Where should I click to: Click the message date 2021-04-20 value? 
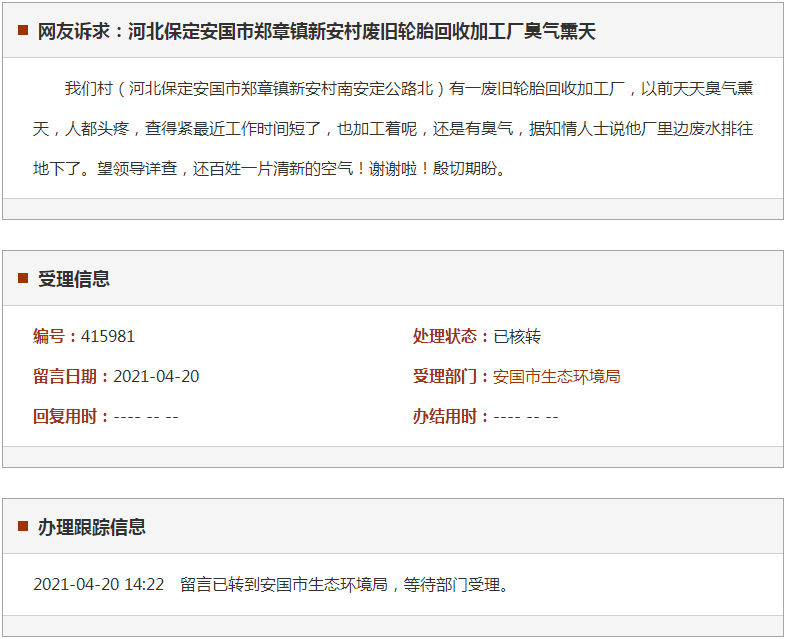point(156,377)
